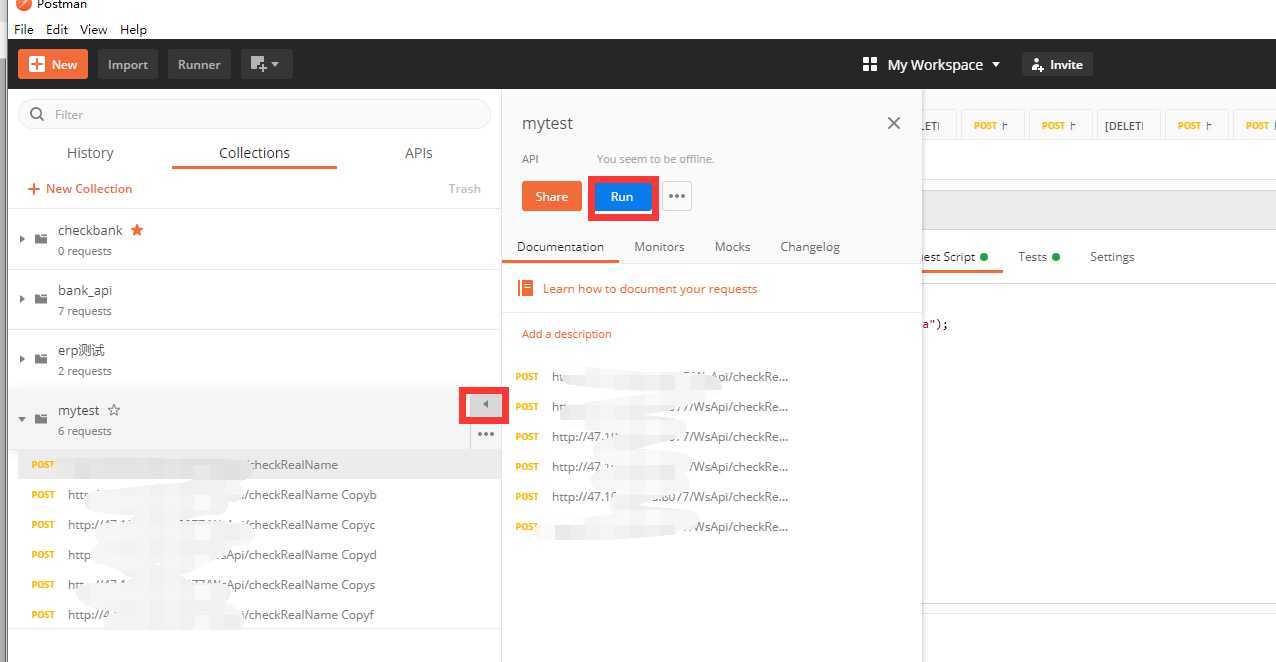The image size is (1276, 662).
Task: Open the mytest row three-dot menu
Action: 486,434
